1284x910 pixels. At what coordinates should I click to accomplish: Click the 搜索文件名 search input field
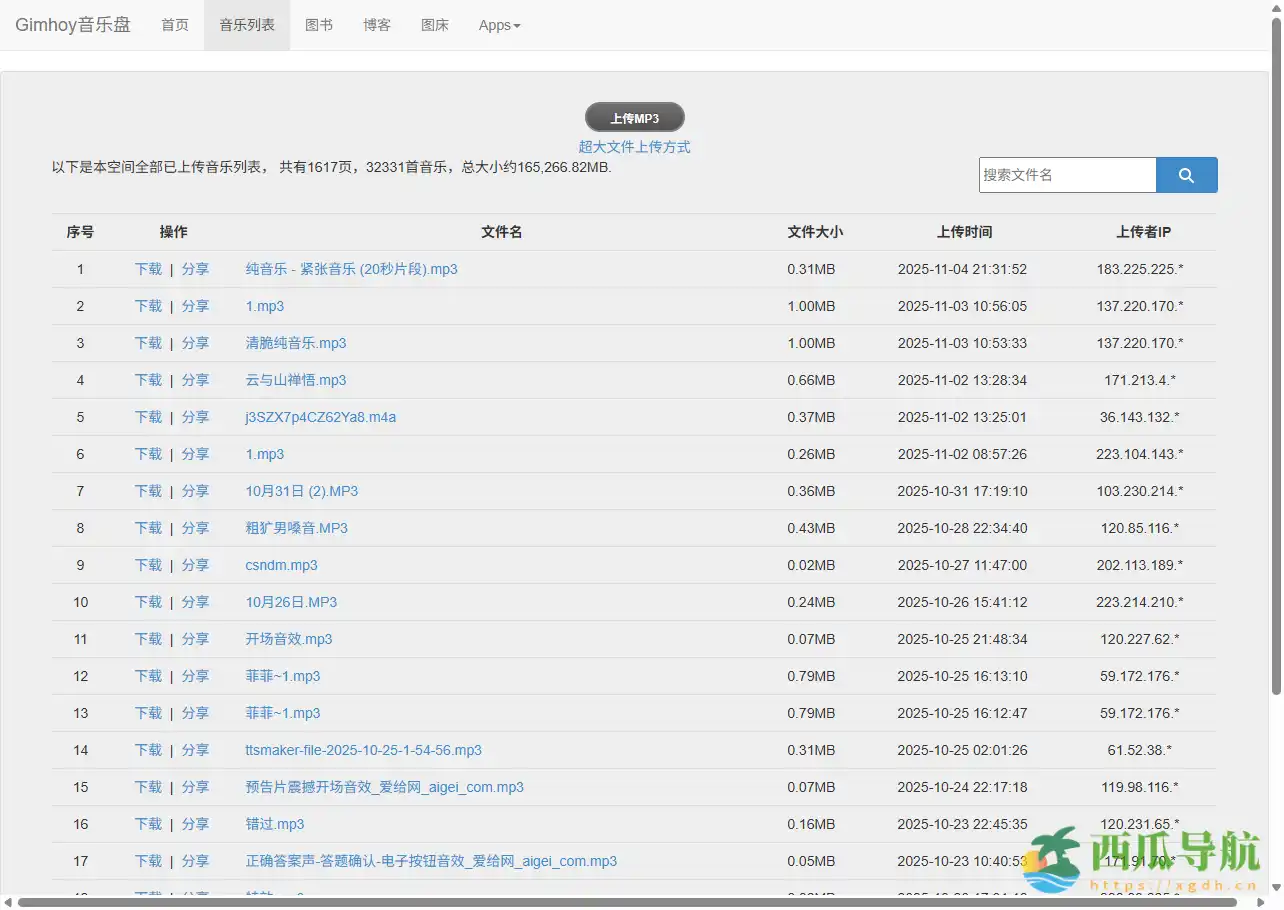(x=1067, y=174)
